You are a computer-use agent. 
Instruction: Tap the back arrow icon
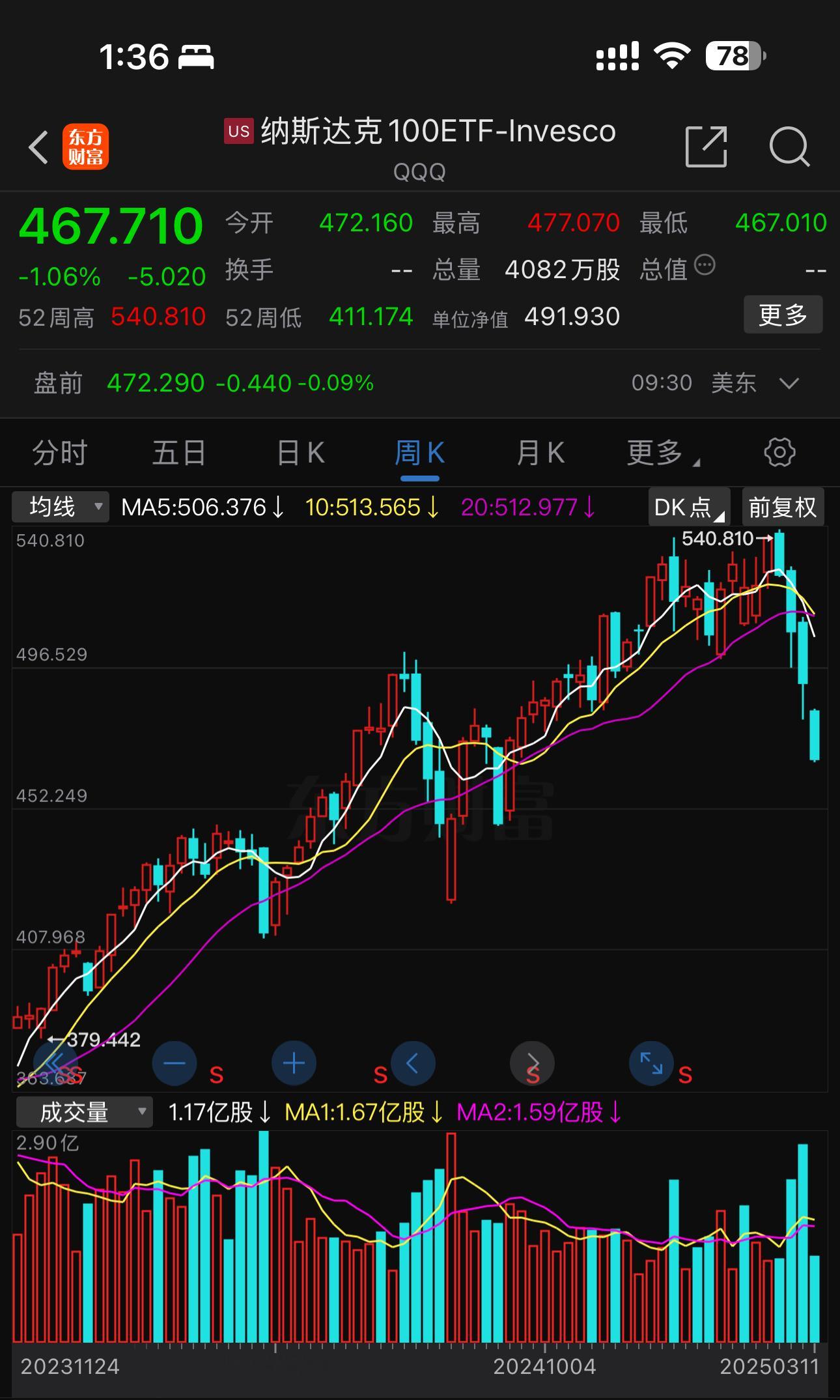39,147
